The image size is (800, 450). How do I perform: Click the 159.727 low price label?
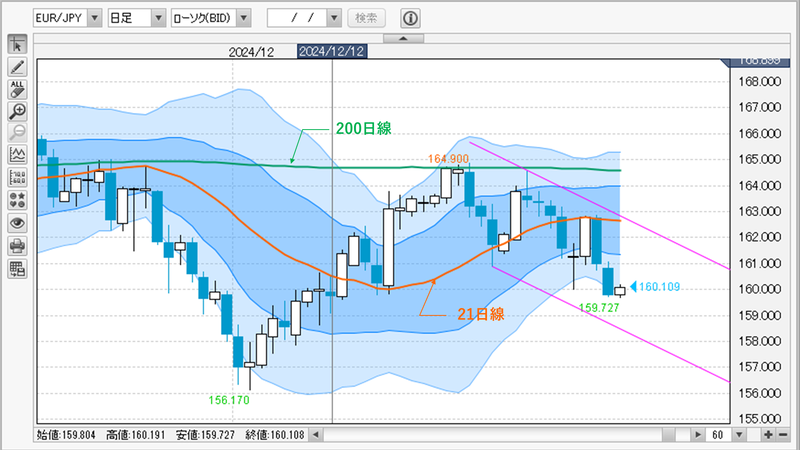[x=598, y=308]
